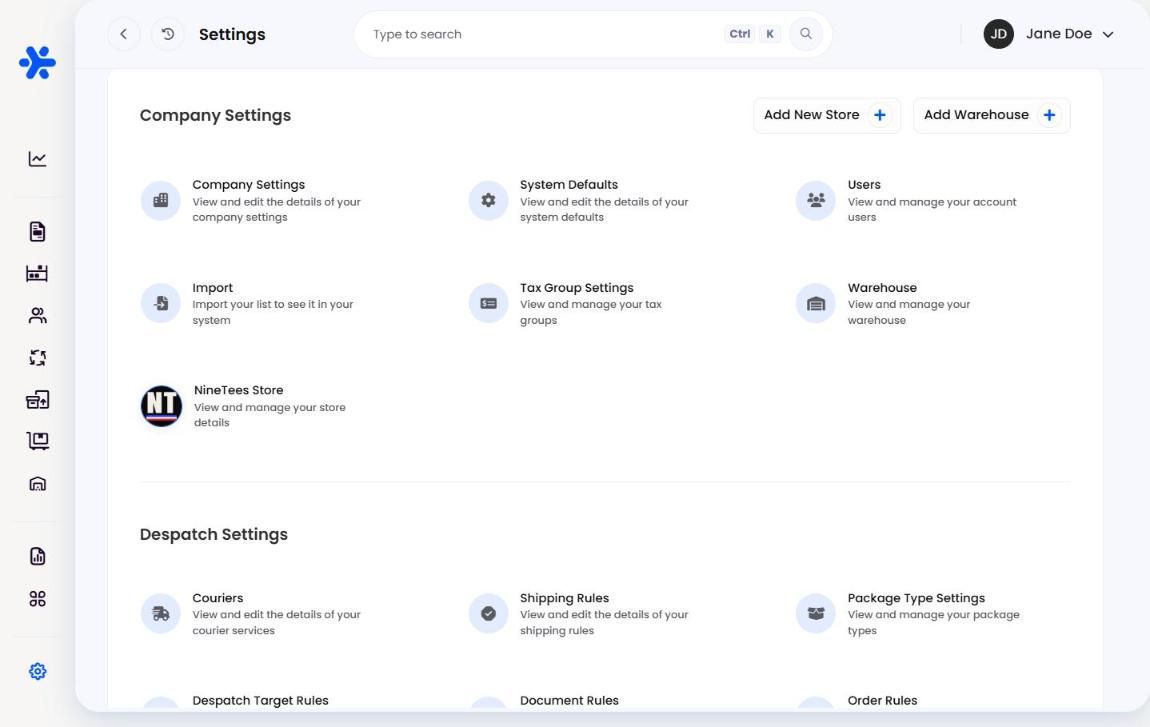
Task: Click Add New Store button
Action: pos(827,115)
